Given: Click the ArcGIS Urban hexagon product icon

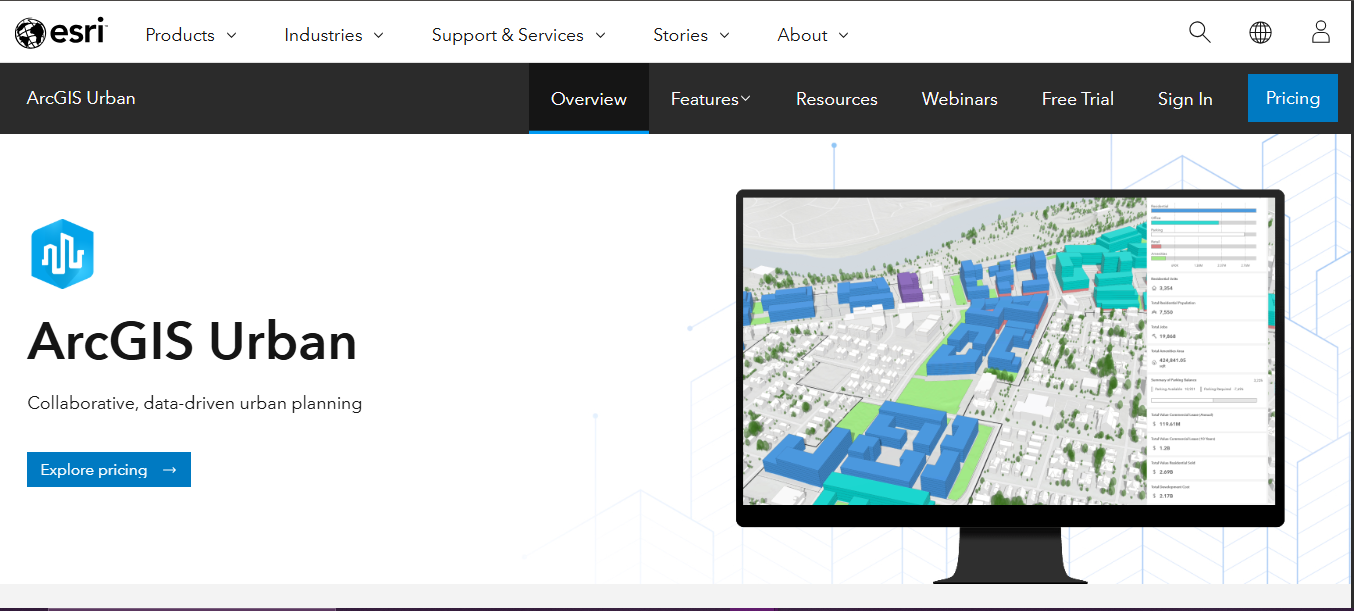Looking at the screenshot, I should pyautogui.click(x=62, y=253).
